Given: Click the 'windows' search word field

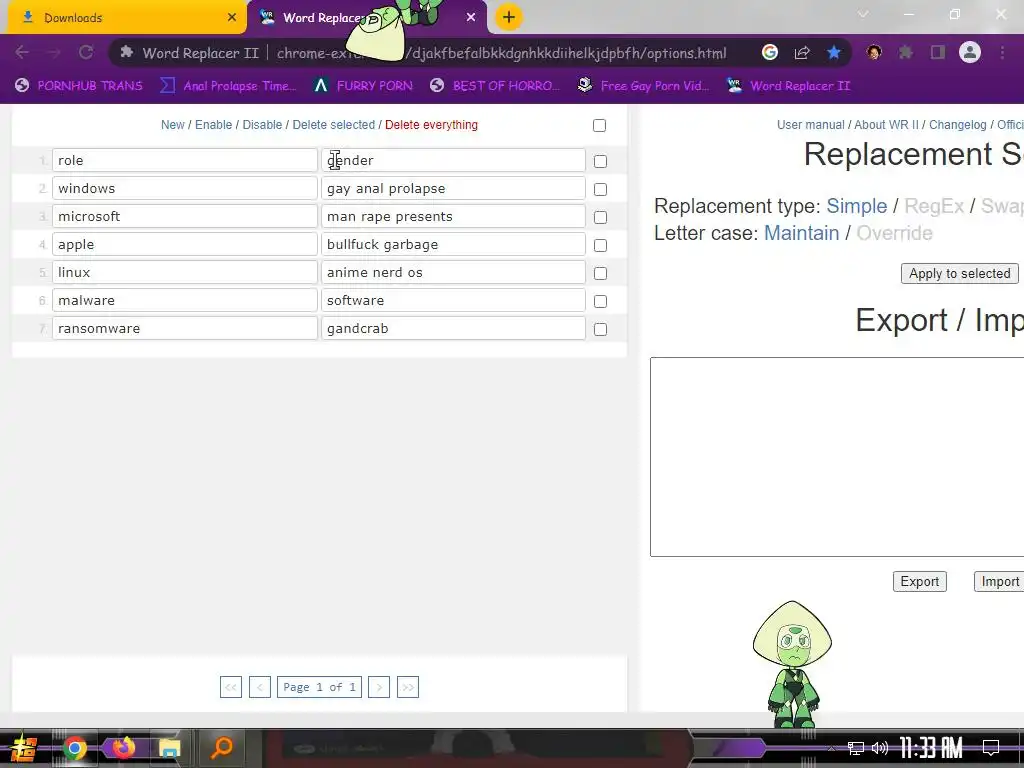Looking at the screenshot, I should tap(185, 189).
